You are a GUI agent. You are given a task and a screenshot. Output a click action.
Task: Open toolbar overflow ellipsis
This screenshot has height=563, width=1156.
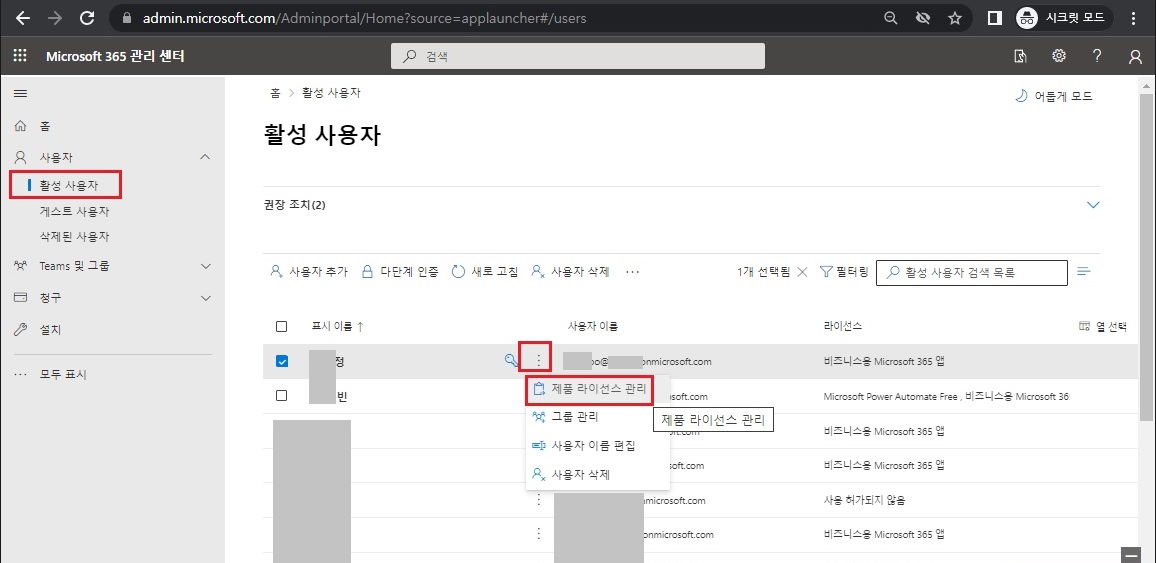pyautogui.click(x=632, y=272)
